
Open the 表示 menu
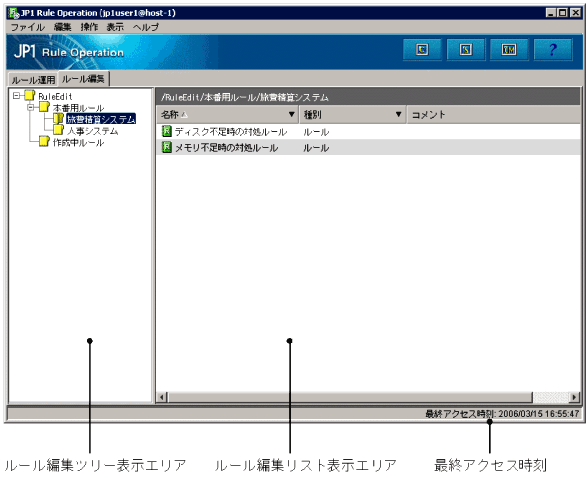pyautogui.click(x=115, y=27)
